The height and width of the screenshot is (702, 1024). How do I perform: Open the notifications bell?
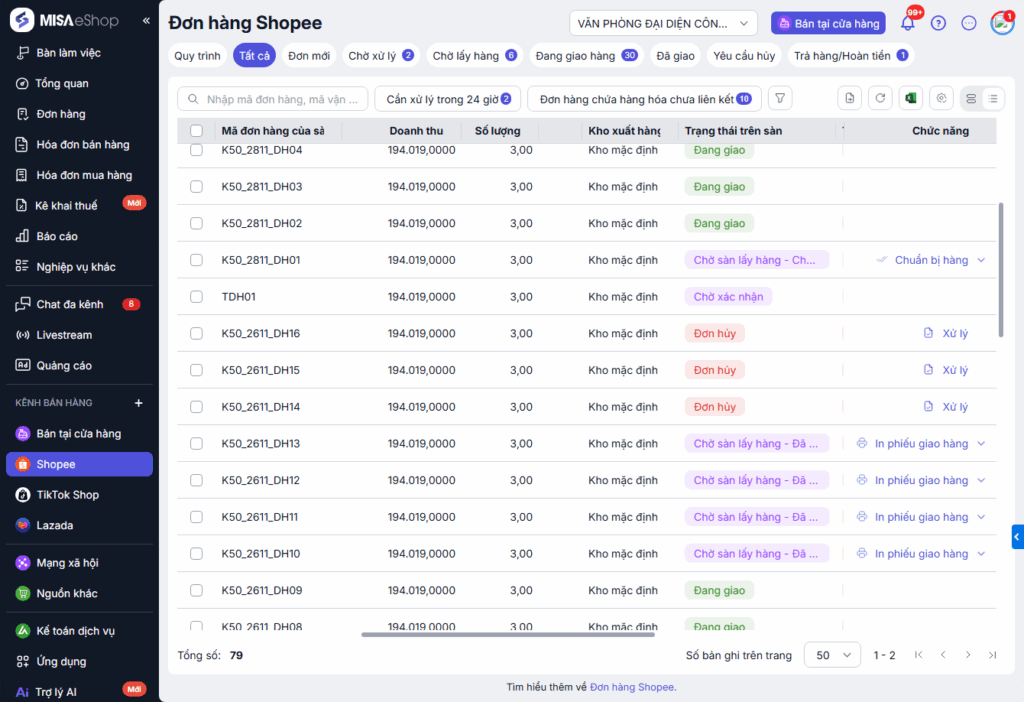pyautogui.click(x=908, y=23)
